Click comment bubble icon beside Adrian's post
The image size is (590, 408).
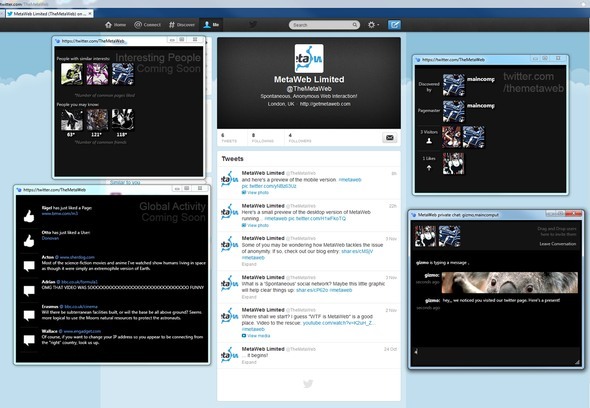click(29, 291)
